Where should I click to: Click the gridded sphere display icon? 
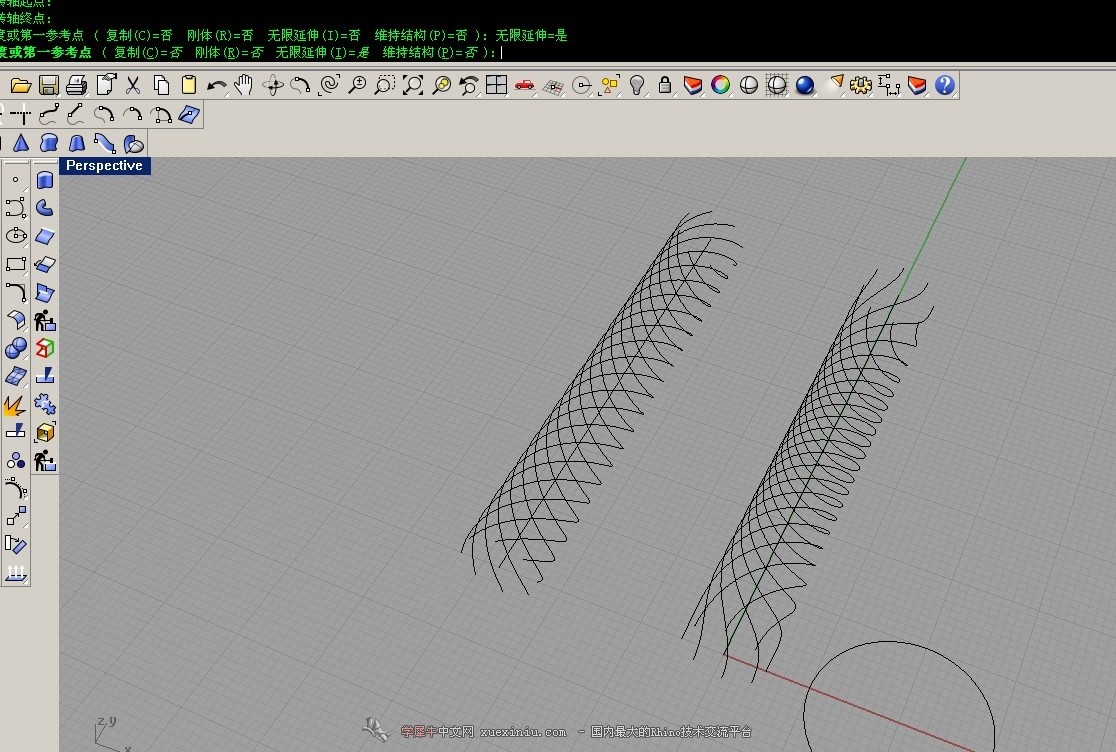[777, 85]
